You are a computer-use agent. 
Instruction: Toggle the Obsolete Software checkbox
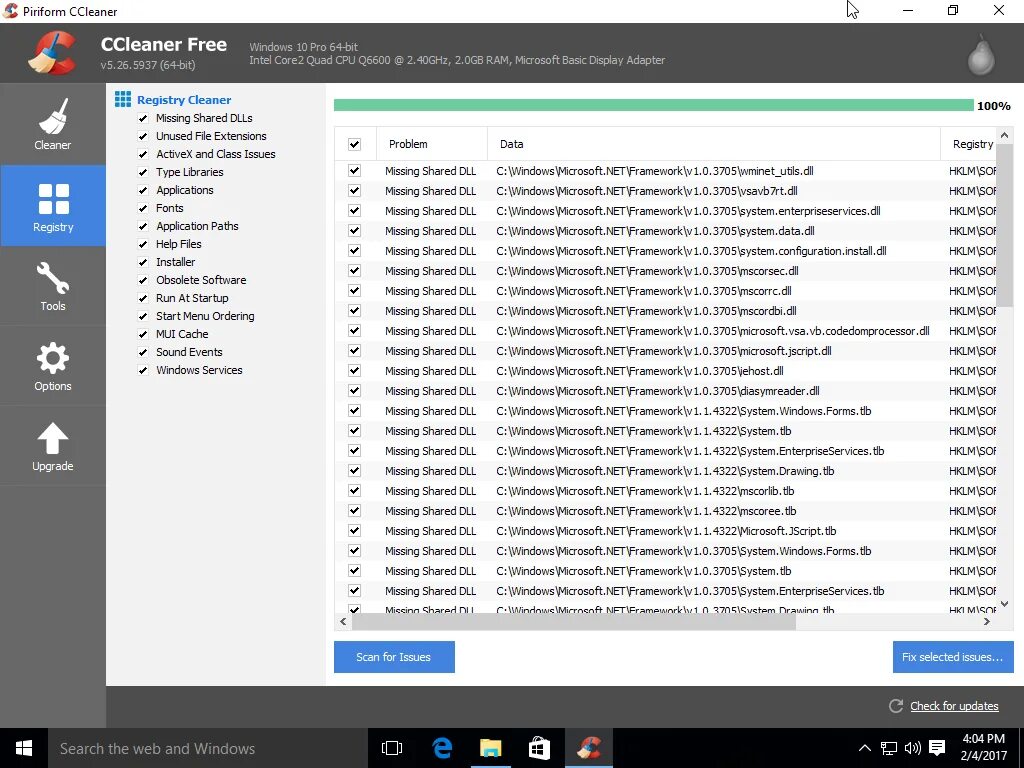point(143,280)
